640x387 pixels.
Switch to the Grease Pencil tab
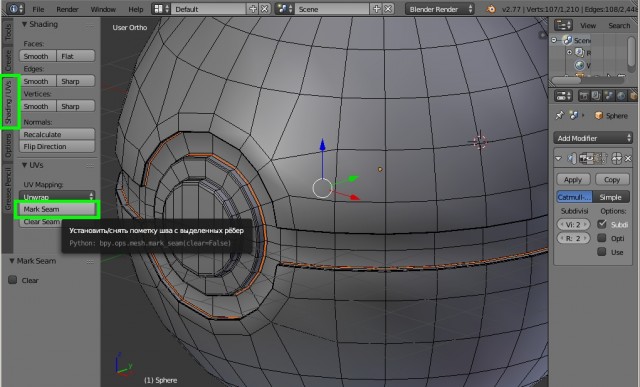point(8,188)
